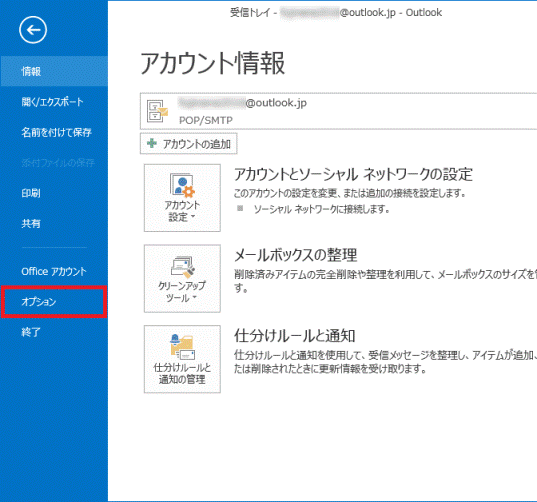This screenshot has height=502, width=537.
Task: Click the POP/SMTP account type text
Action: [206, 121]
